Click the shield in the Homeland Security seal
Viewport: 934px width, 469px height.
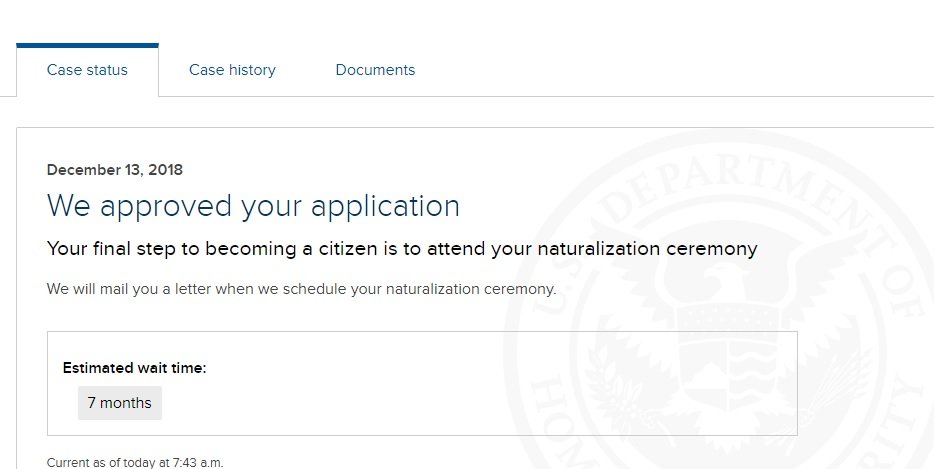[x=728, y=358]
